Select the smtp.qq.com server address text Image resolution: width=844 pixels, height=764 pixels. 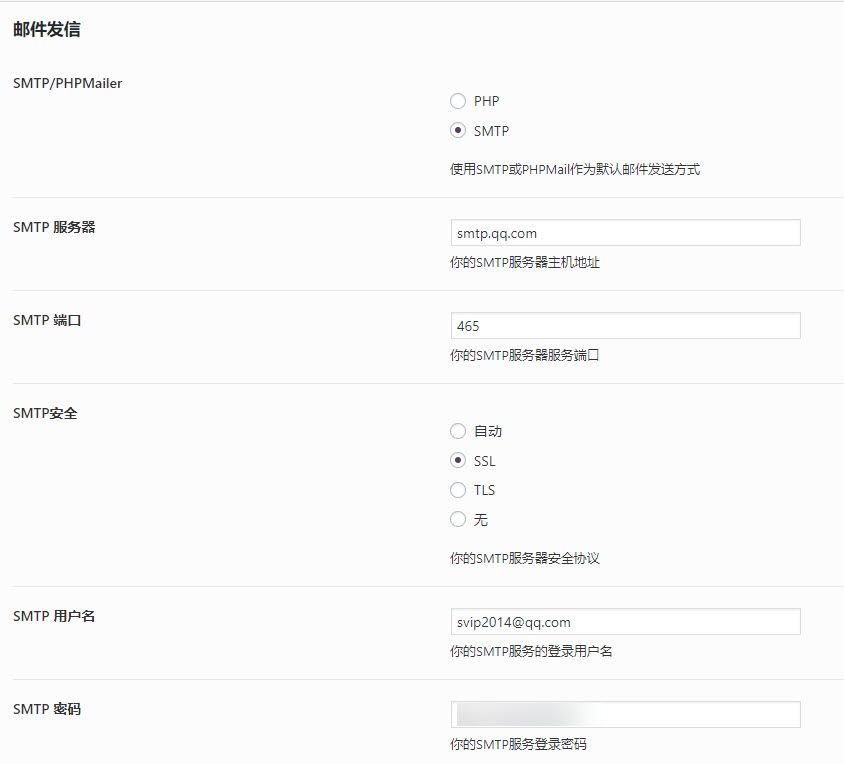point(499,232)
